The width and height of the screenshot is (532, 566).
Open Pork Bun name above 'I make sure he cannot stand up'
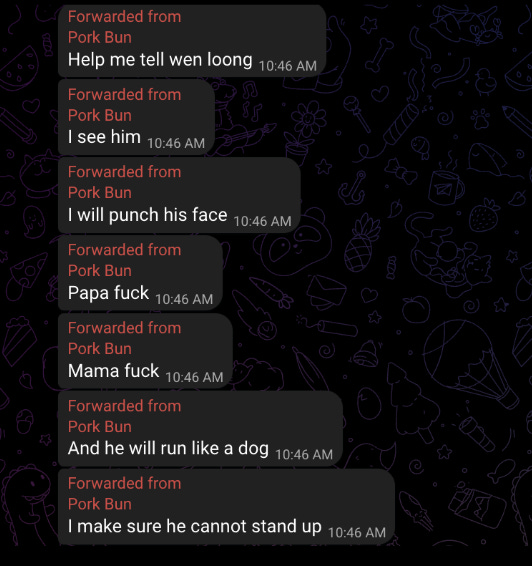click(100, 504)
